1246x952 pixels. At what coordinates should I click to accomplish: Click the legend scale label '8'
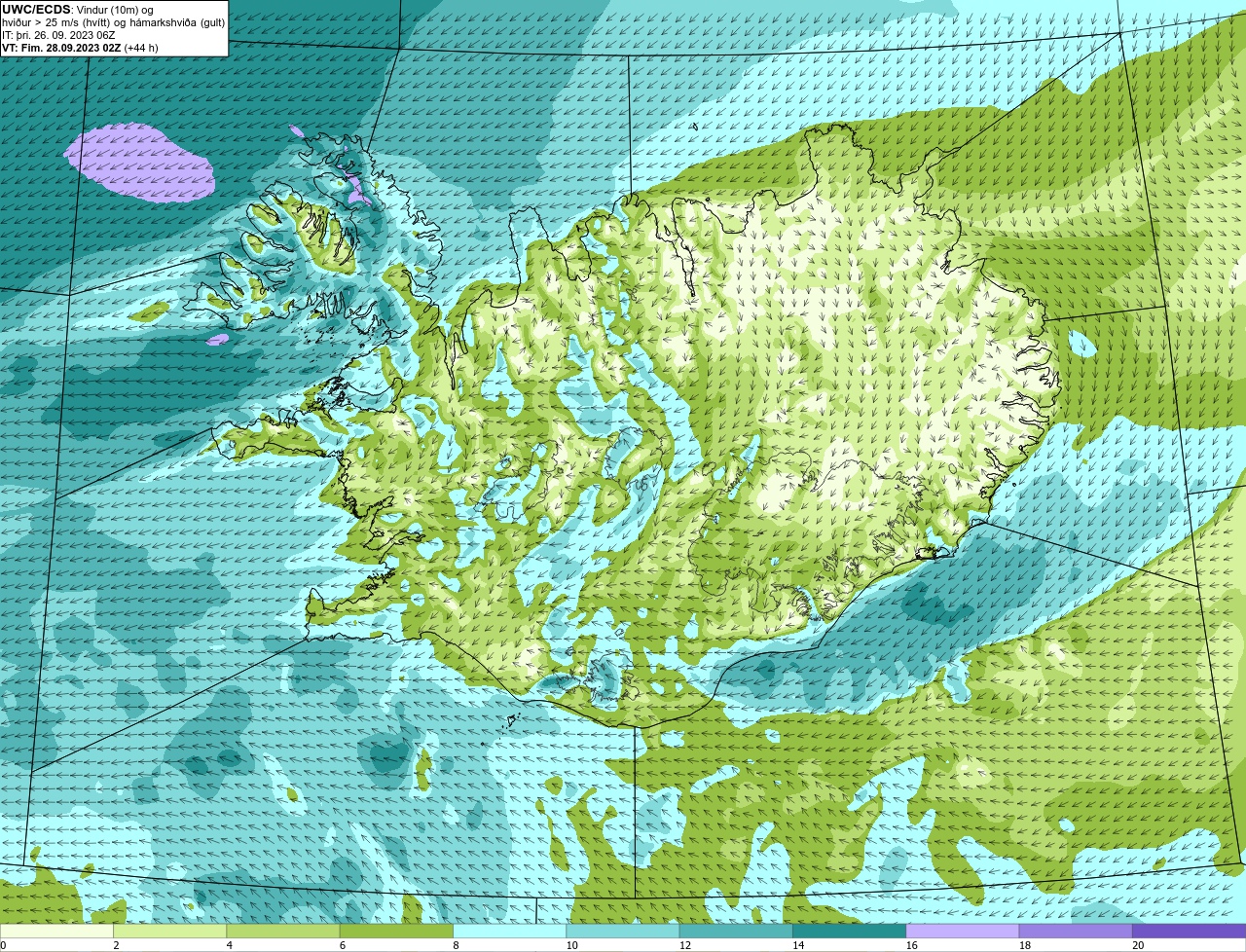(456, 945)
